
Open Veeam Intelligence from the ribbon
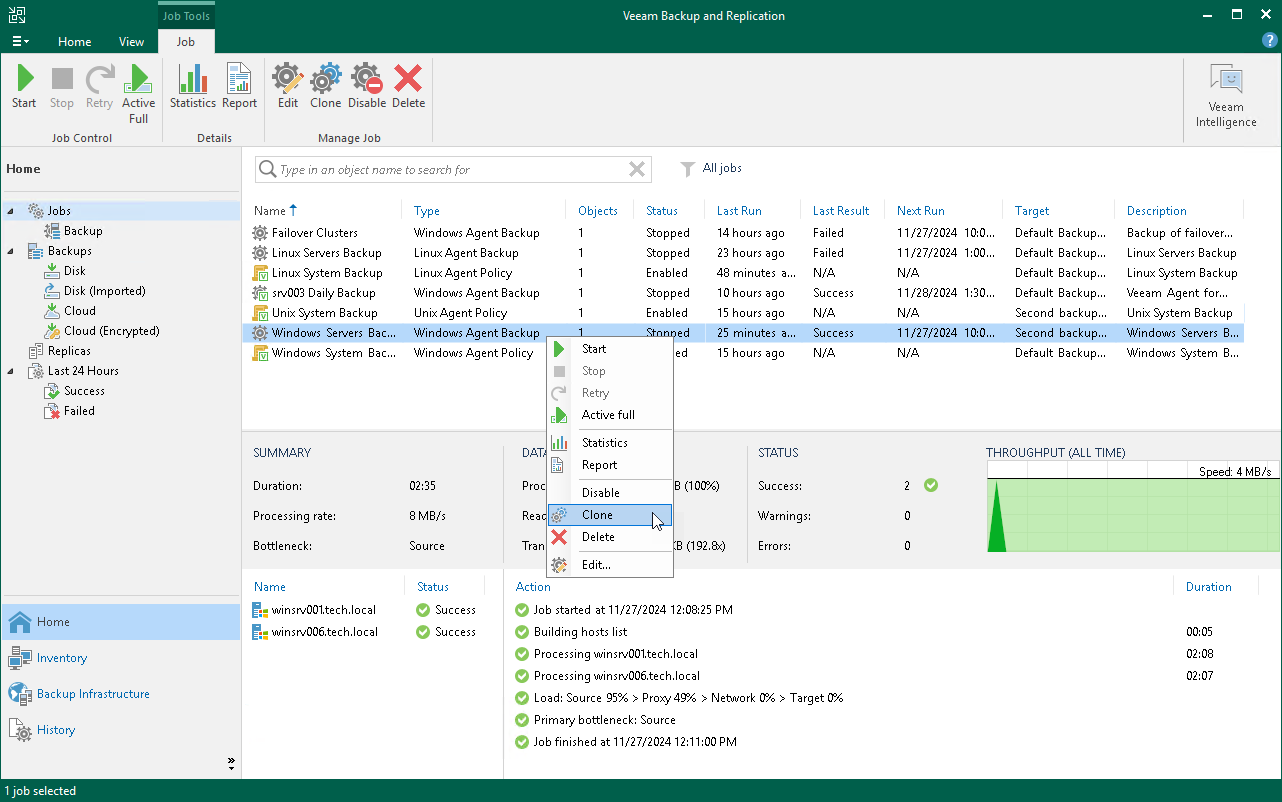tap(1225, 90)
